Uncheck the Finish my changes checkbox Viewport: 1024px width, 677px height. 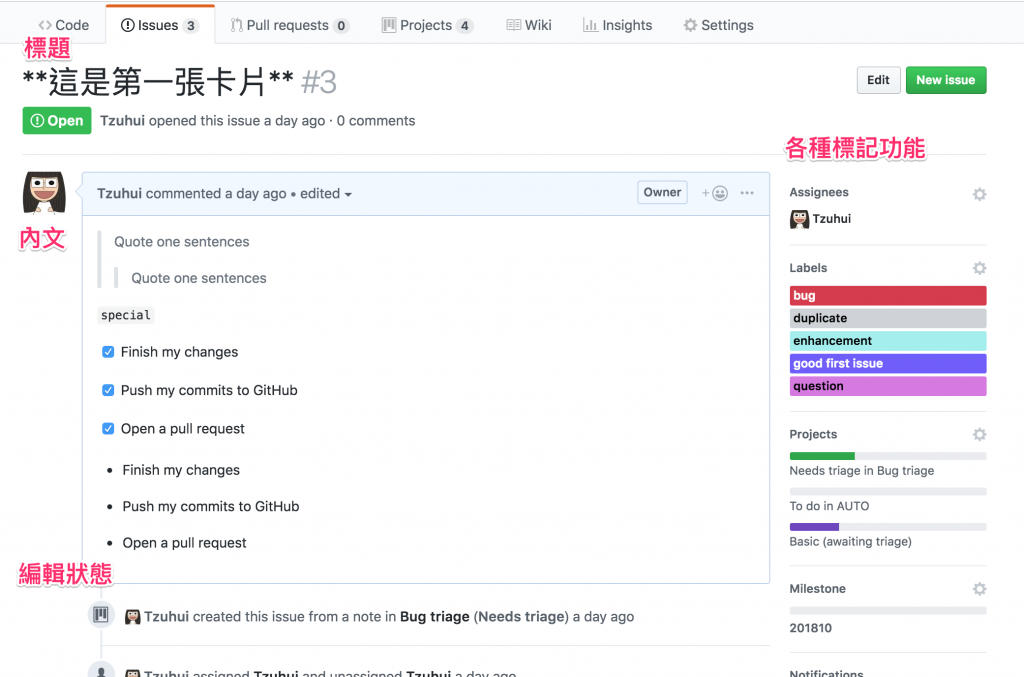[108, 352]
